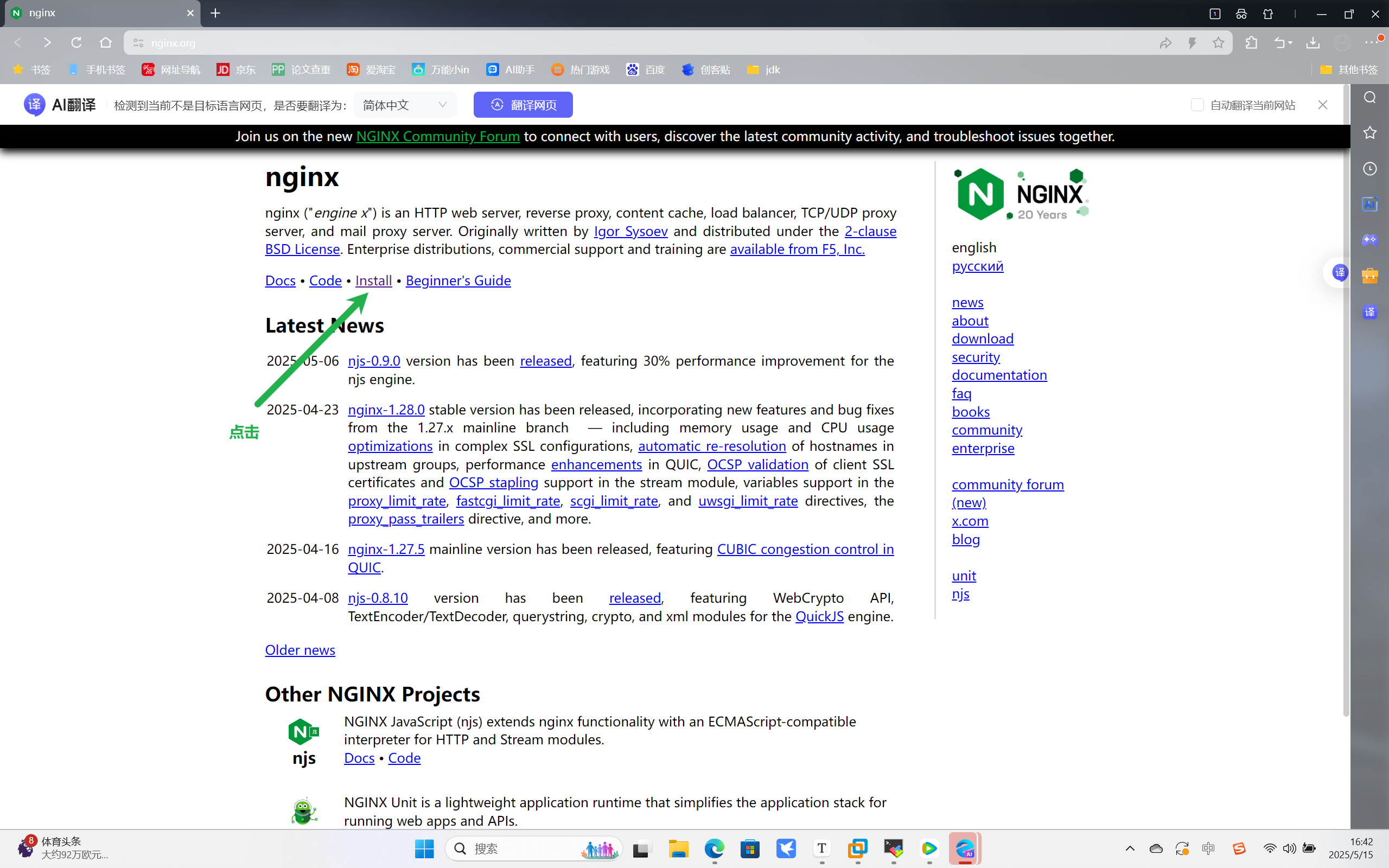
Task: Expand hidden tray icons with the chevron
Action: [x=1130, y=848]
